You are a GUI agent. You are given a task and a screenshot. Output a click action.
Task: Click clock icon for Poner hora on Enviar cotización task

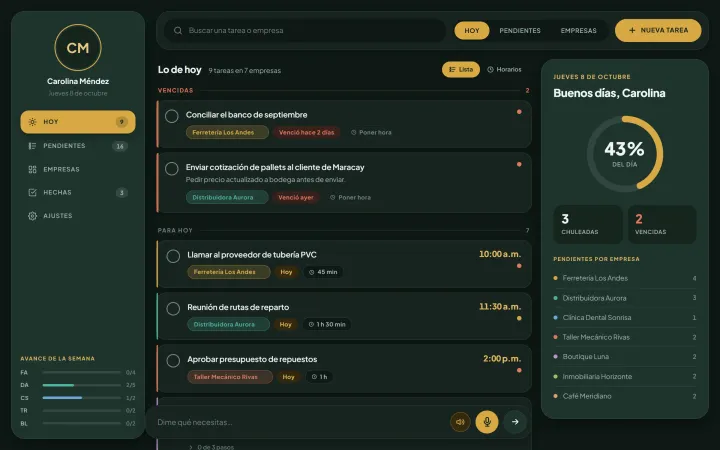(332, 197)
